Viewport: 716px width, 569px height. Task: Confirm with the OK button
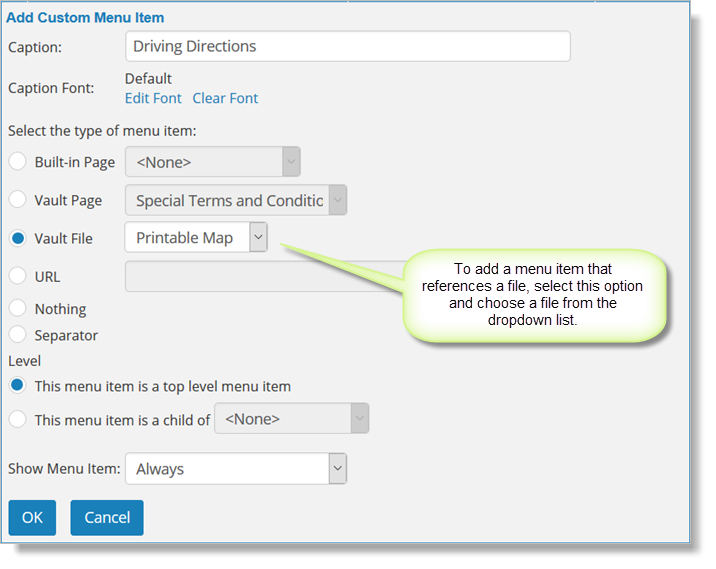32,517
